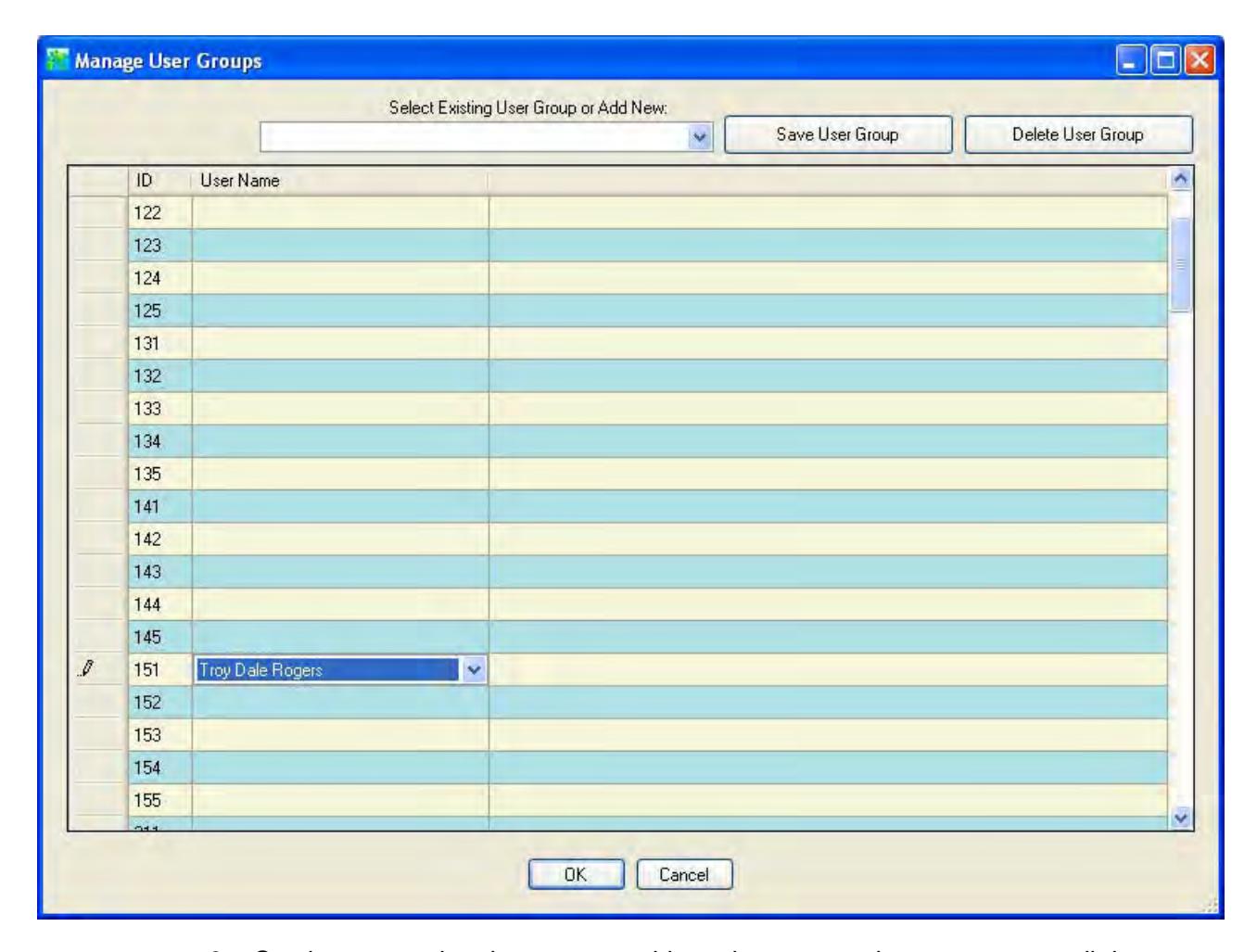This screenshot has width=1257, height=952.
Task: Select the row with ID 134
Action: 618,441
